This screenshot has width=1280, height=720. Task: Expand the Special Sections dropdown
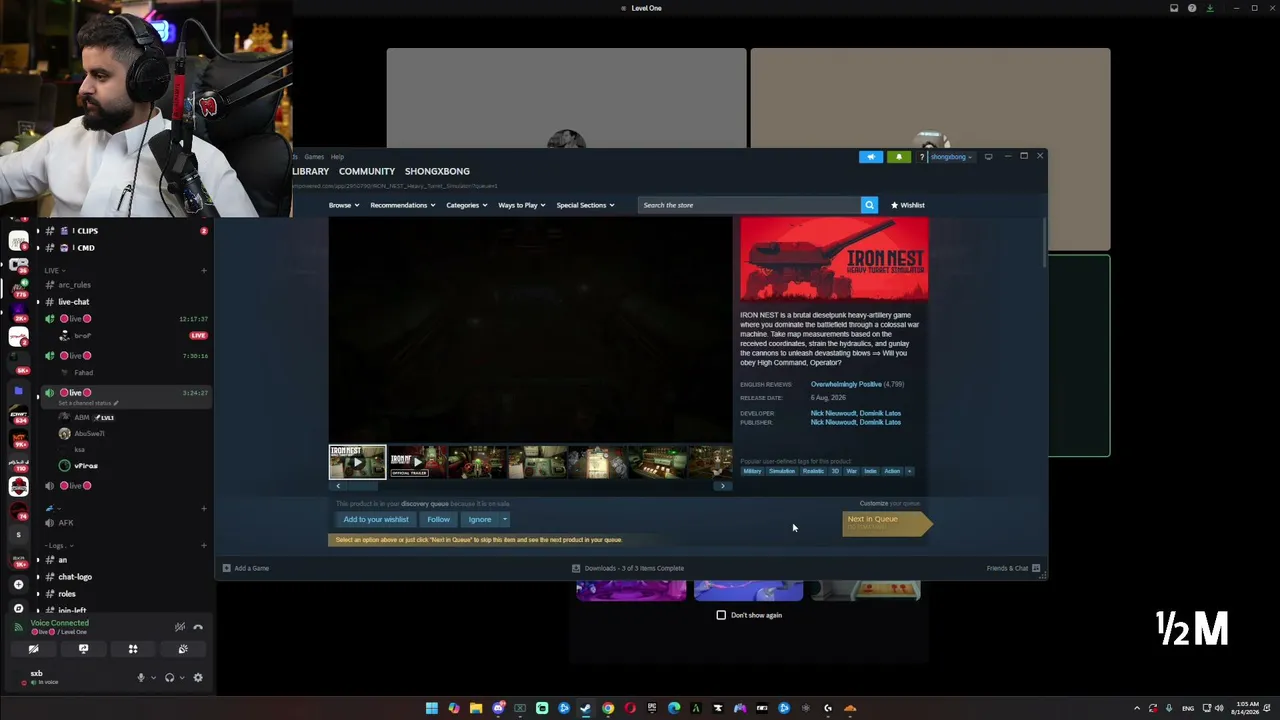coord(586,205)
